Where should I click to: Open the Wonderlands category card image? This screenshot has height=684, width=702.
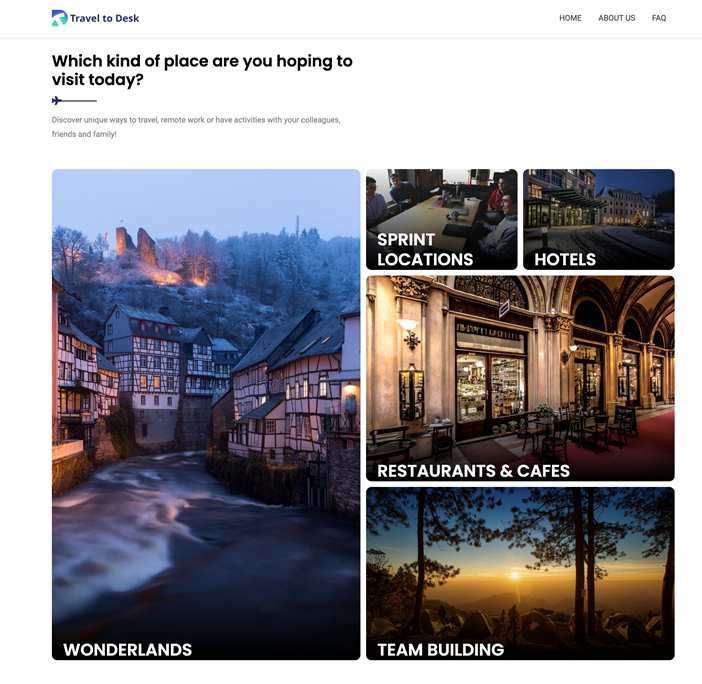point(206,414)
